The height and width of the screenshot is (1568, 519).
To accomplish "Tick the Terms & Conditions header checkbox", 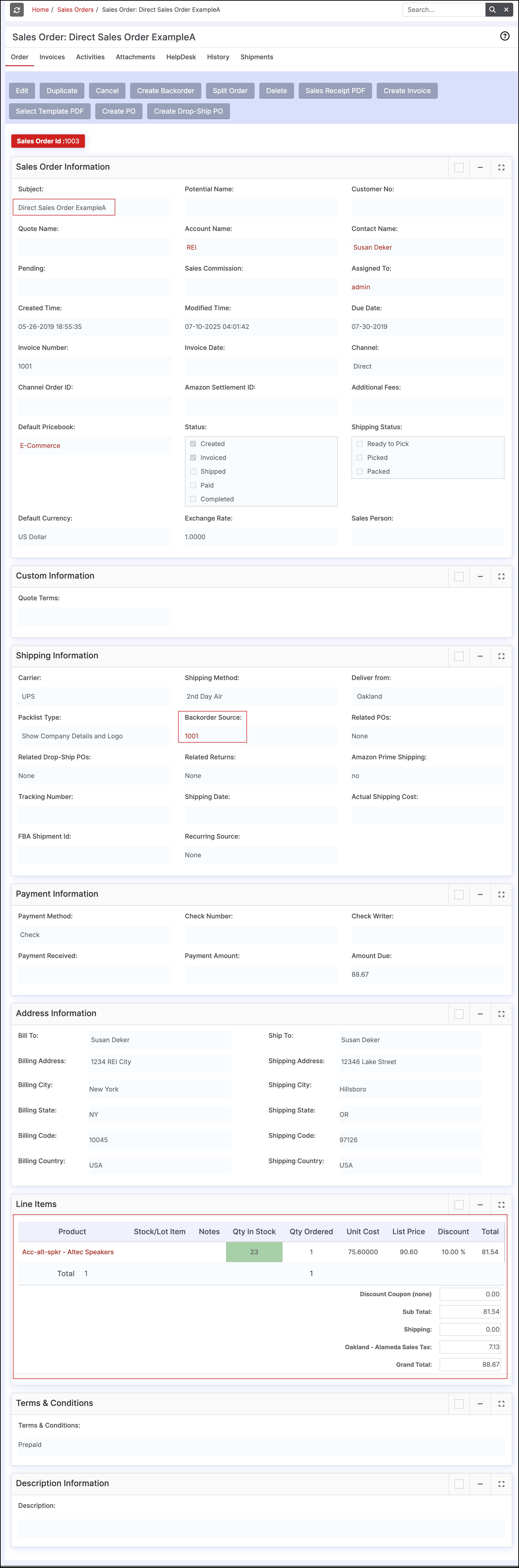I will point(459,1404).
